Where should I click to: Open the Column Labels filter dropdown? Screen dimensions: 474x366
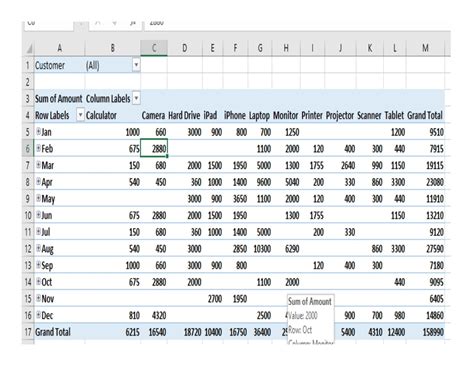pyautogui.click(x=136, y=98)
